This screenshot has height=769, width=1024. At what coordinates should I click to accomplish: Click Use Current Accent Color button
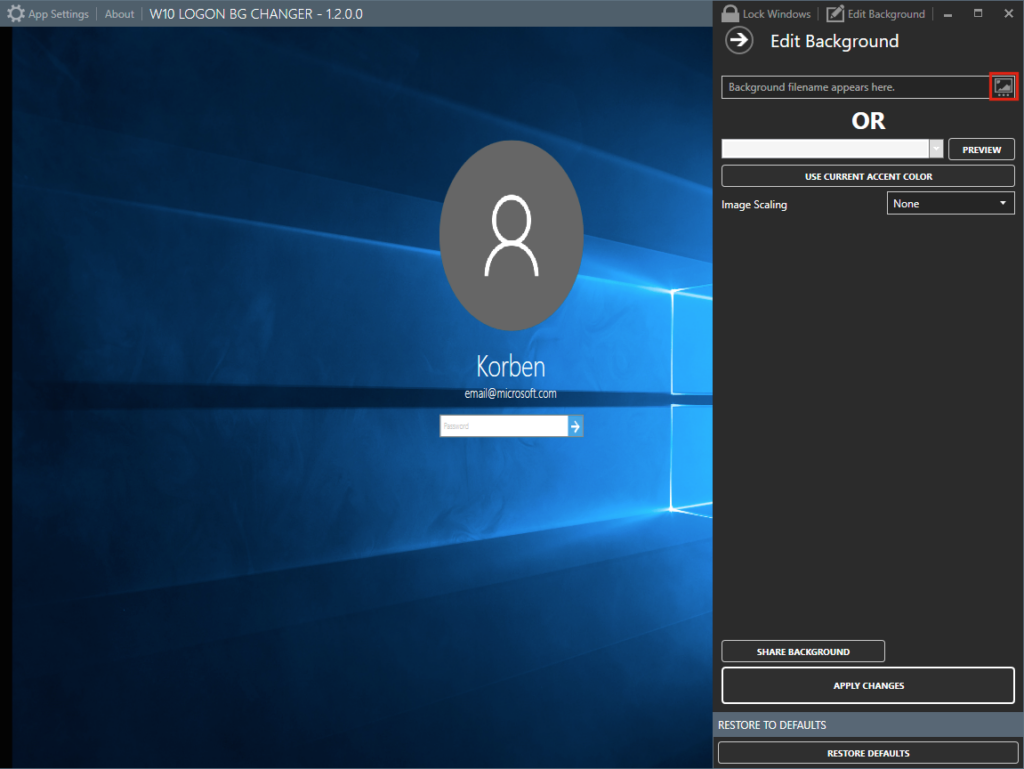868,176
